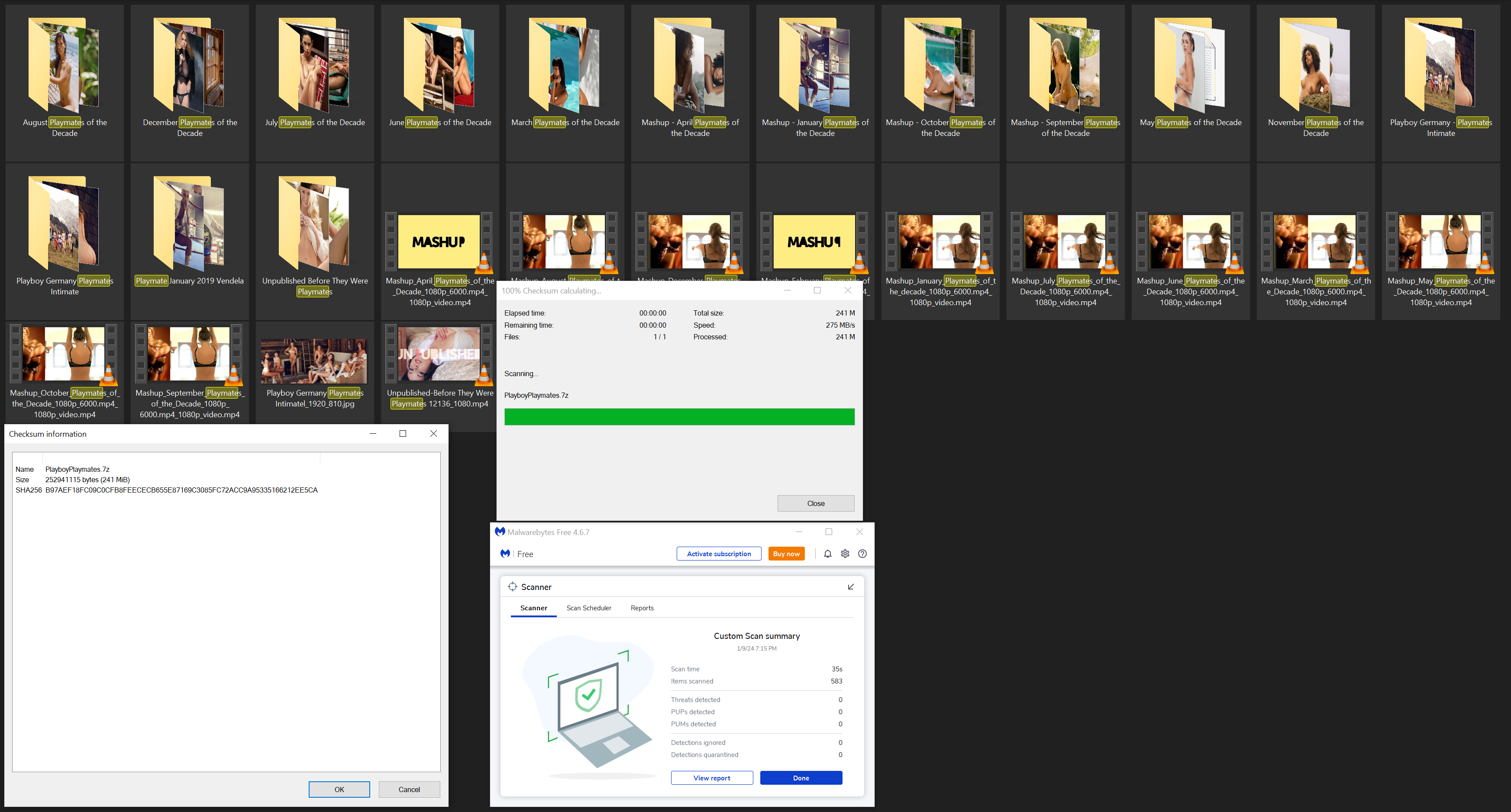Click the Speed 275 MB/s value
The height and width of the screenshot is (812, 1511).
840,325
